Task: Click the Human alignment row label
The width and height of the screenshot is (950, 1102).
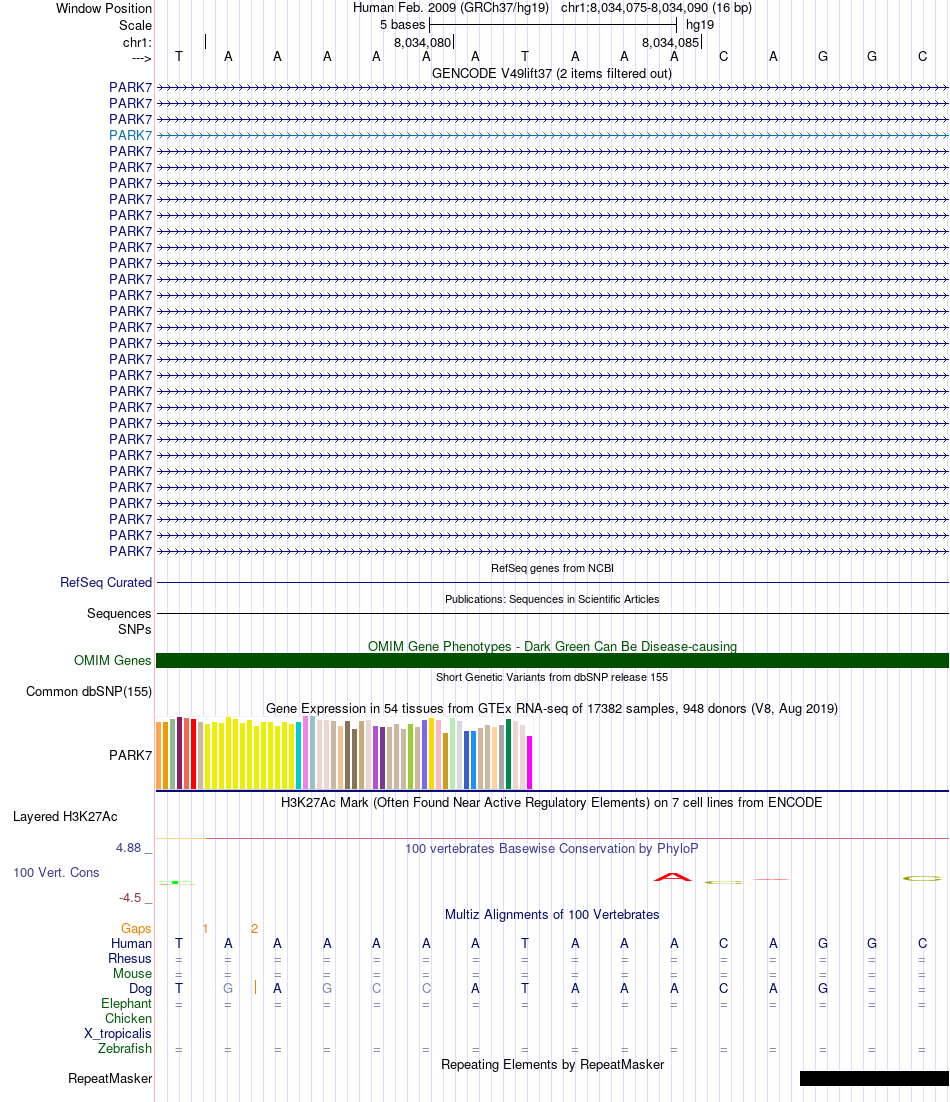Action: [131, 943]
